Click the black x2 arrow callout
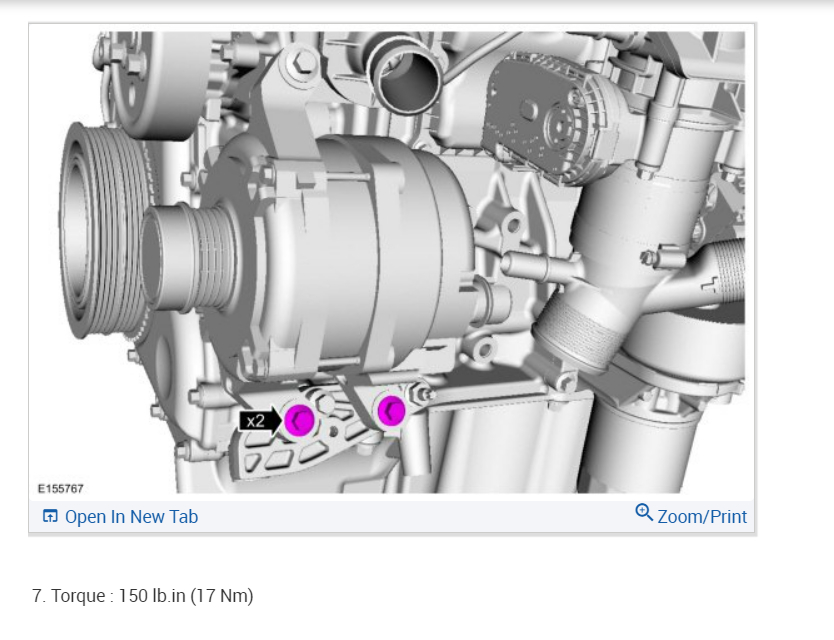Viewport: 834px width, 640px height. 260,421
